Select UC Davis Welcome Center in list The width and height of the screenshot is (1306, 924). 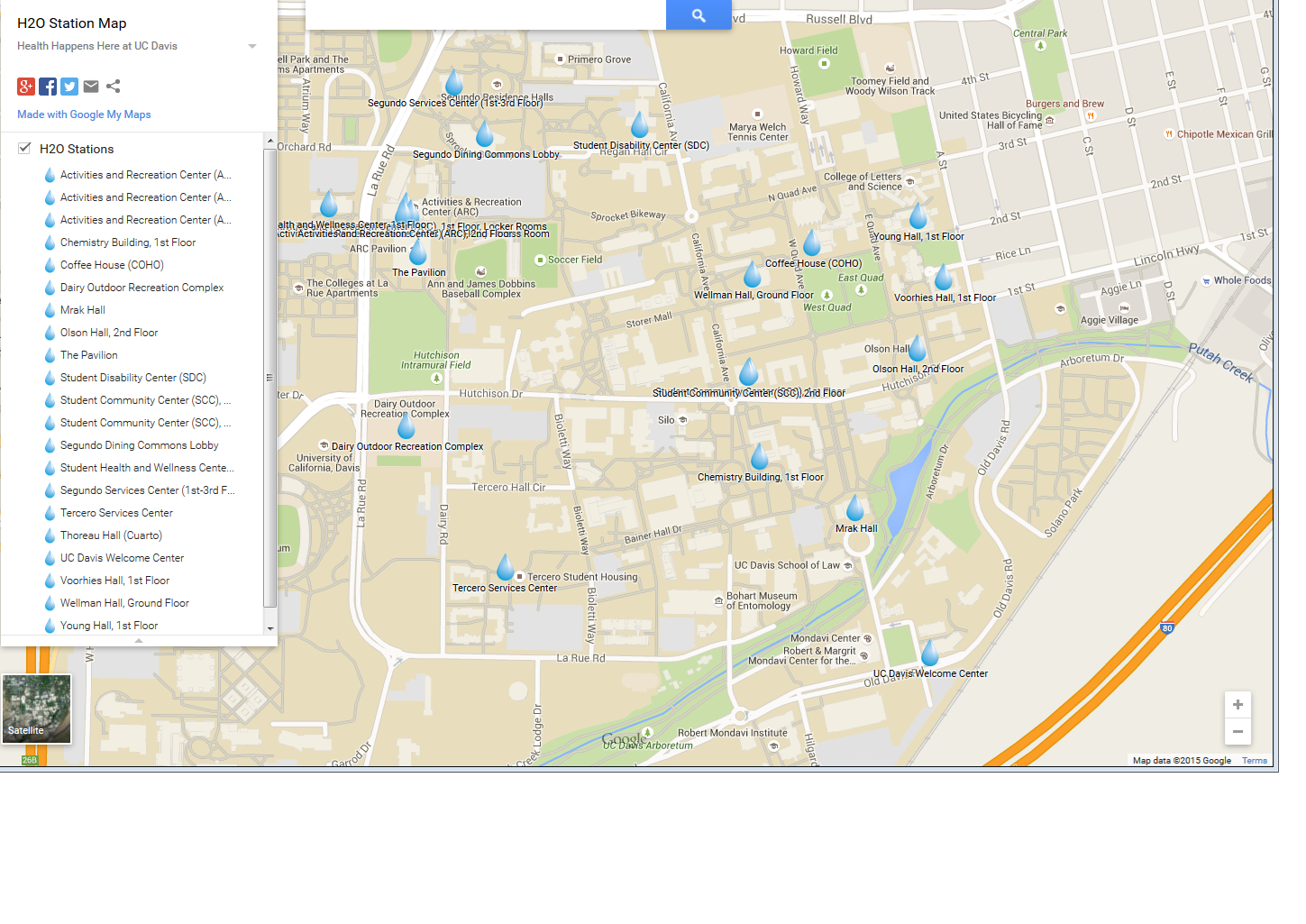[122, 558]
